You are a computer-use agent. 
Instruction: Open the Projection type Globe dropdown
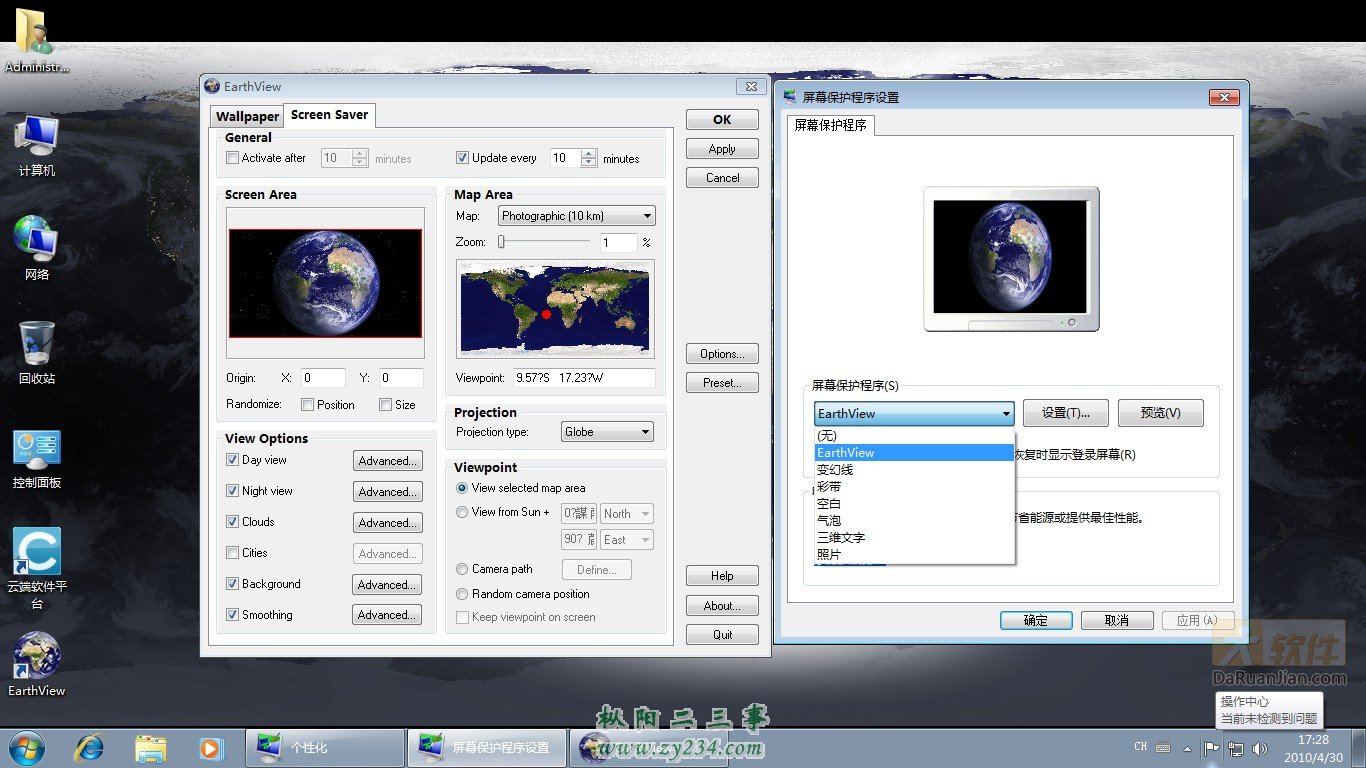(x=608, y=432)
